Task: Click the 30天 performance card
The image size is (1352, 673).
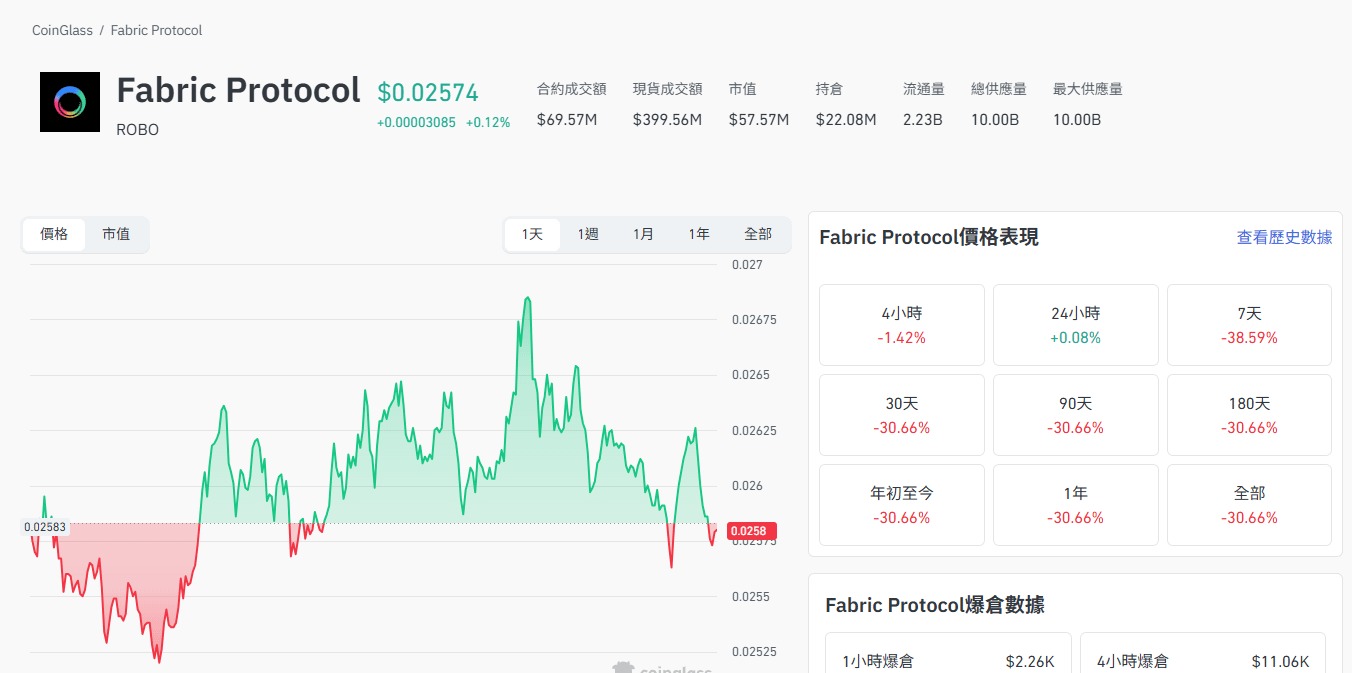Action: 902,415
